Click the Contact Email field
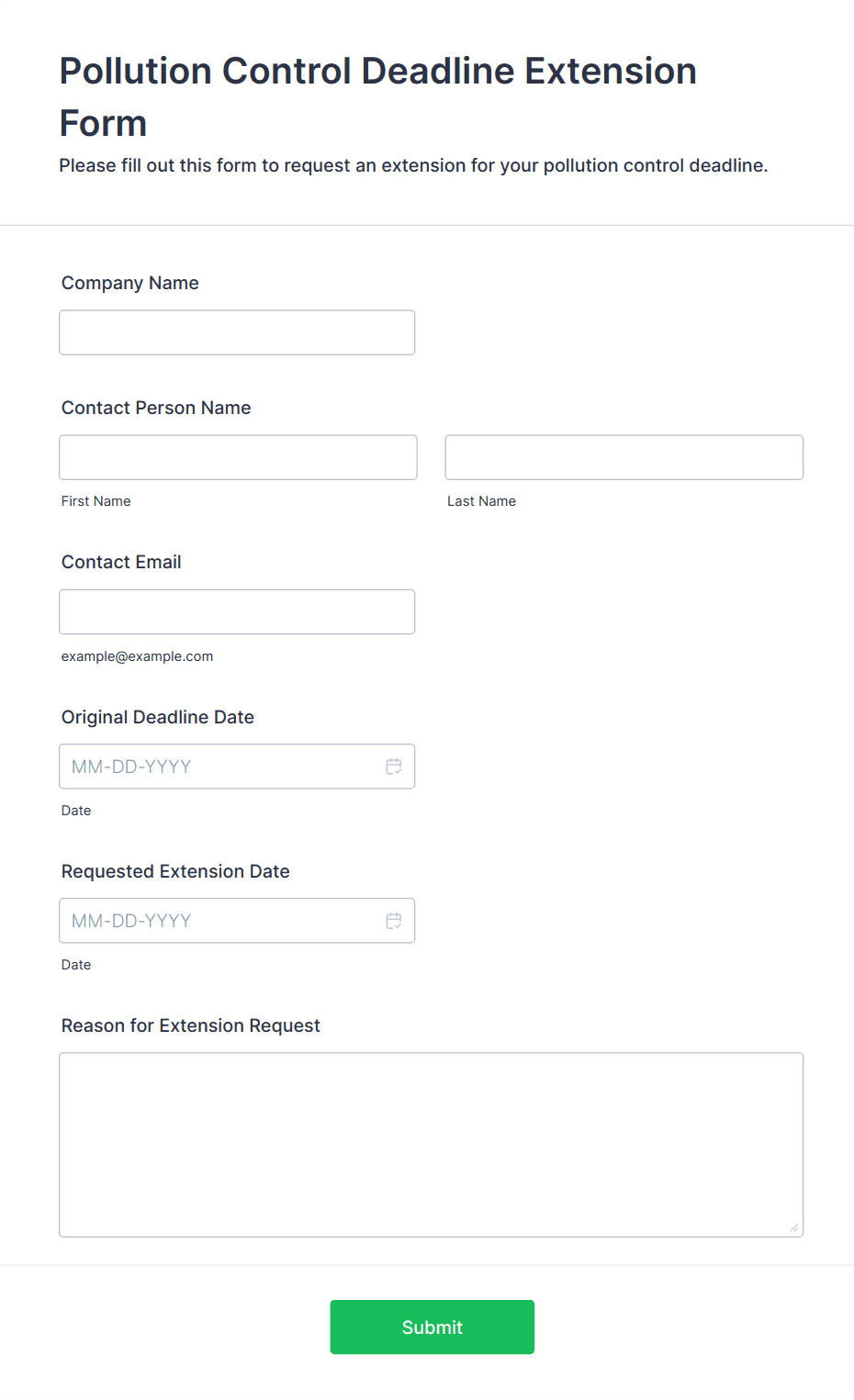 tap(237, 611)
